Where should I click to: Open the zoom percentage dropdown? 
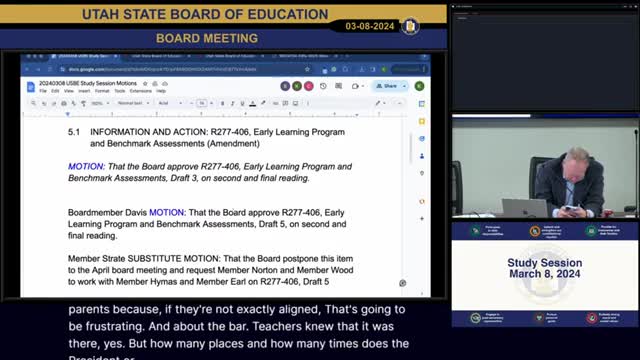click(100, 103)
